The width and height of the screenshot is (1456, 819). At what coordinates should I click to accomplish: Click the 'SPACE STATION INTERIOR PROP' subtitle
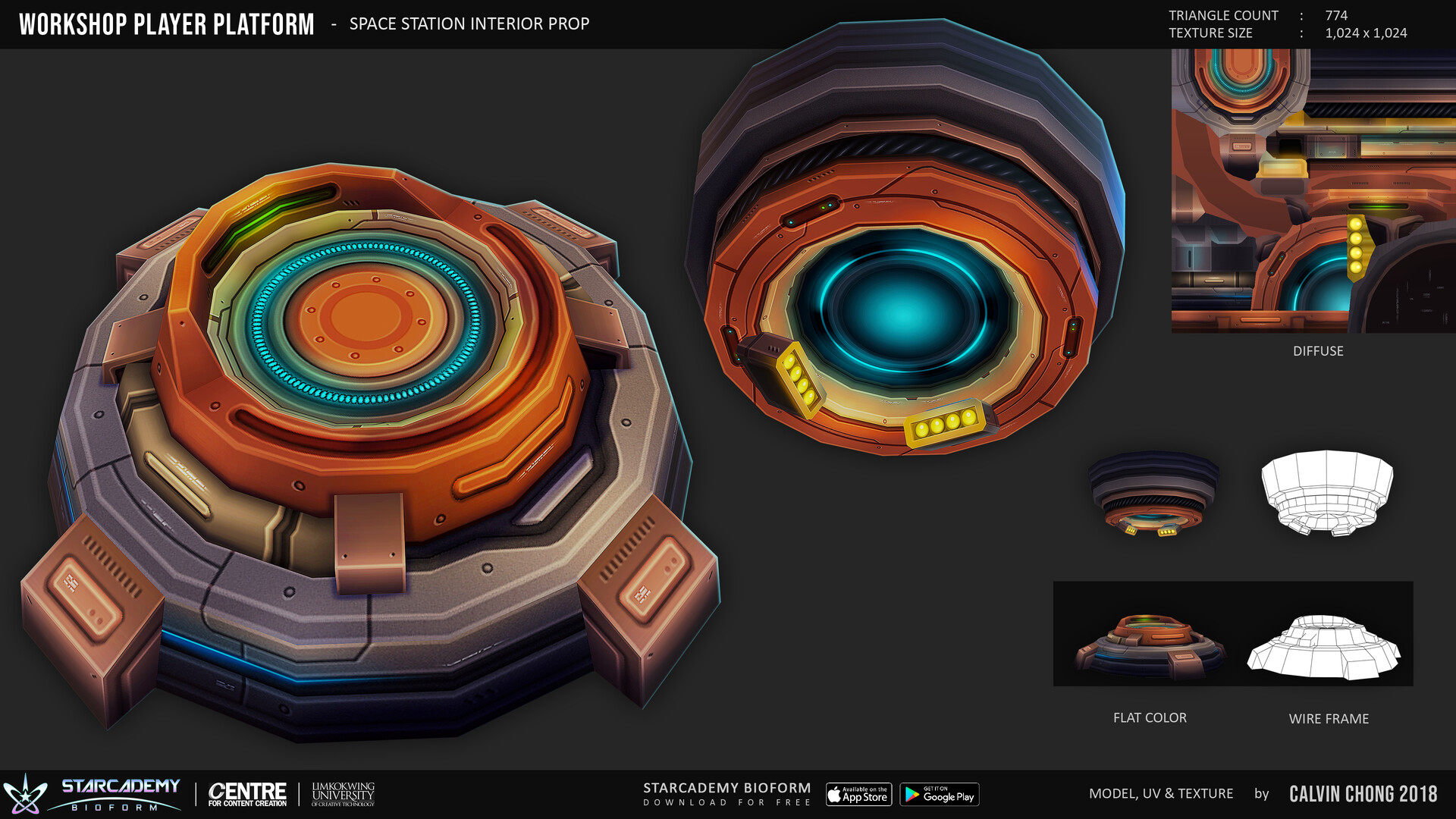[469, 24]
